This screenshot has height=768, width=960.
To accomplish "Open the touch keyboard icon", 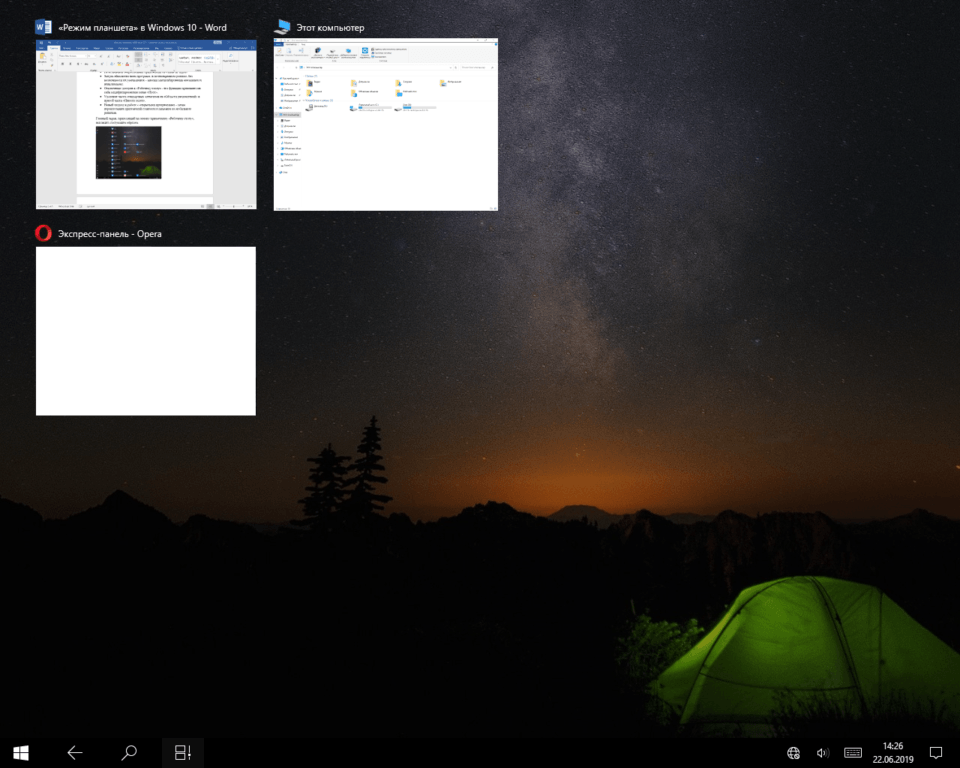I will 853,753.
